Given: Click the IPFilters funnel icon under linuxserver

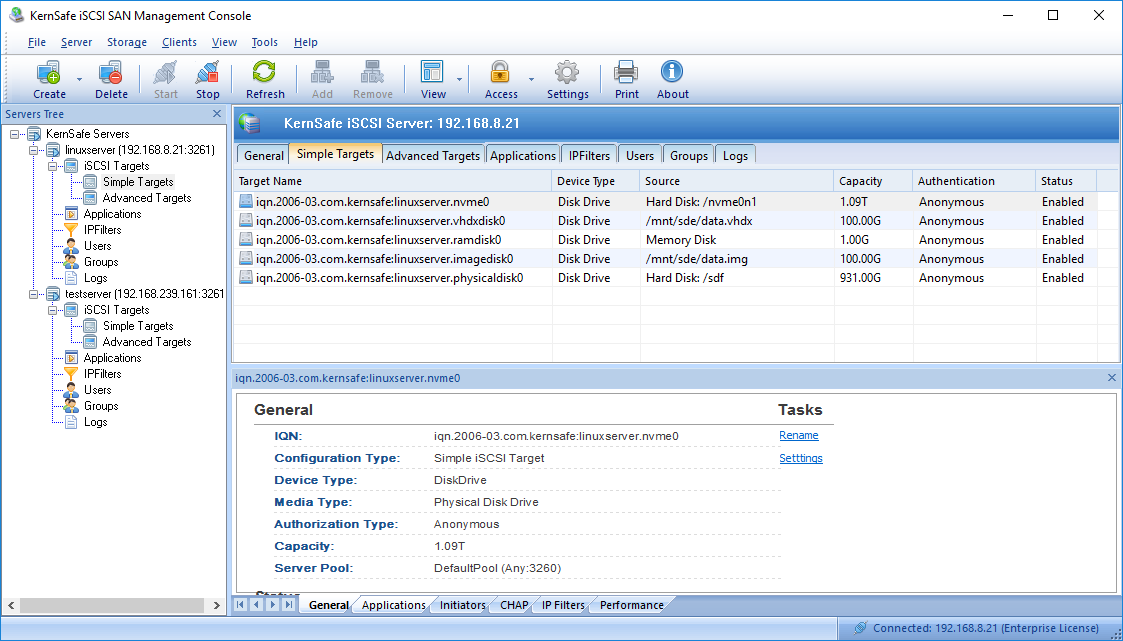Looking at the screenshot, I should [72, 230].
